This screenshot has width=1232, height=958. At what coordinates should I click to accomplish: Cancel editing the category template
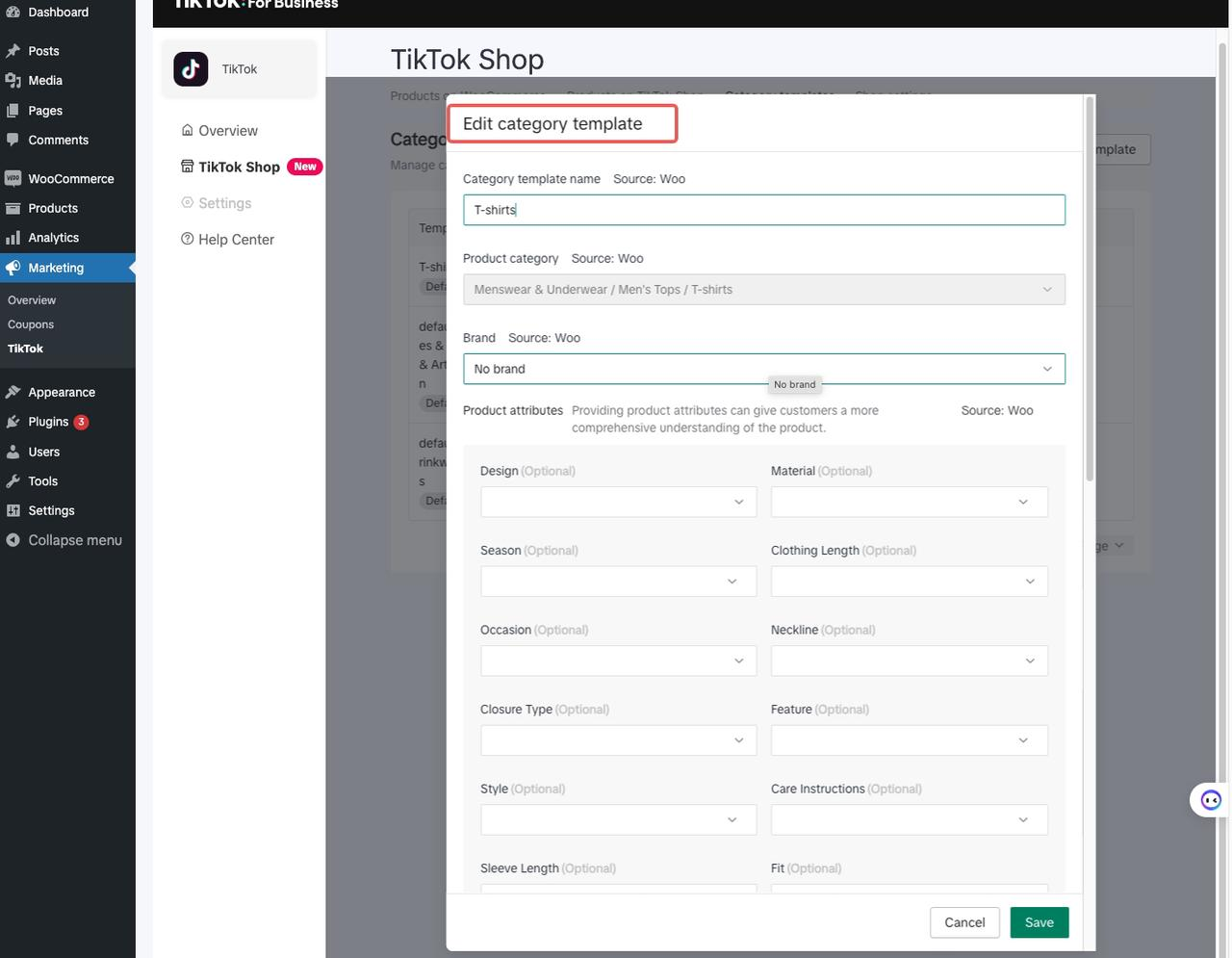click(x=964, y=922)
